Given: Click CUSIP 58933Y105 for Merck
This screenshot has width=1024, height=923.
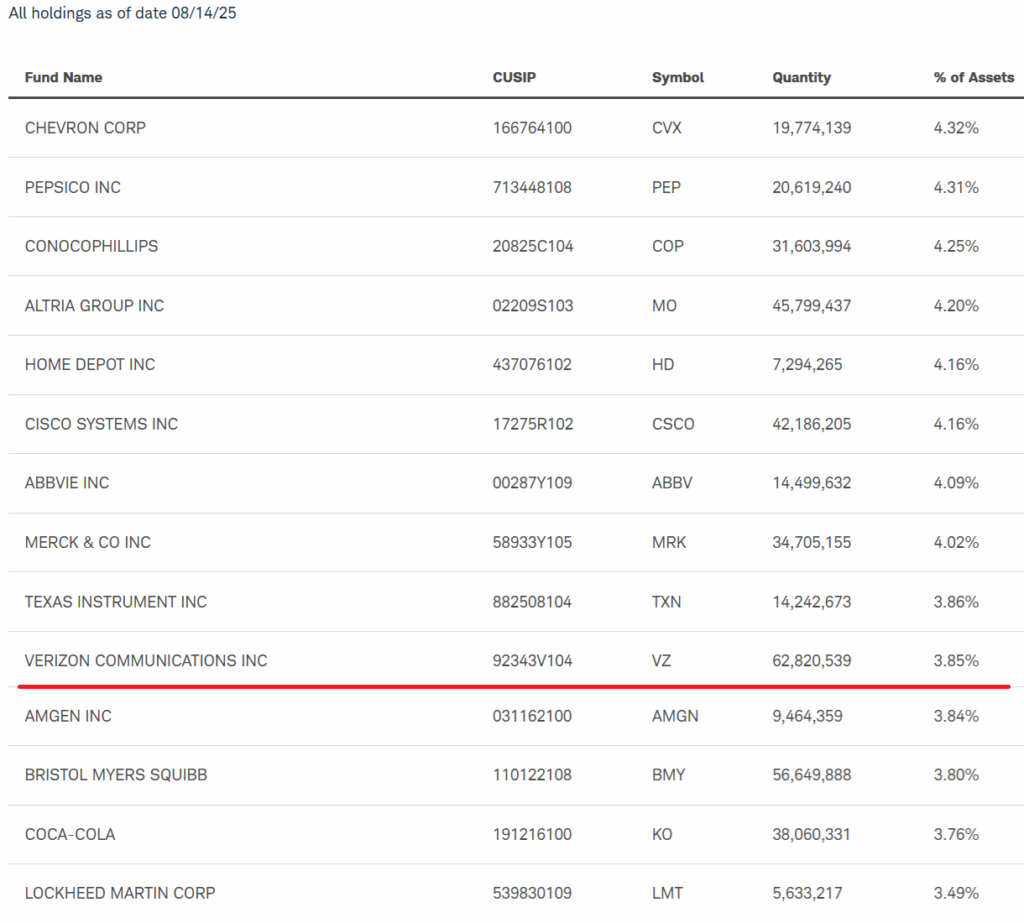Looking at the screenshot, I should (532, 542).
